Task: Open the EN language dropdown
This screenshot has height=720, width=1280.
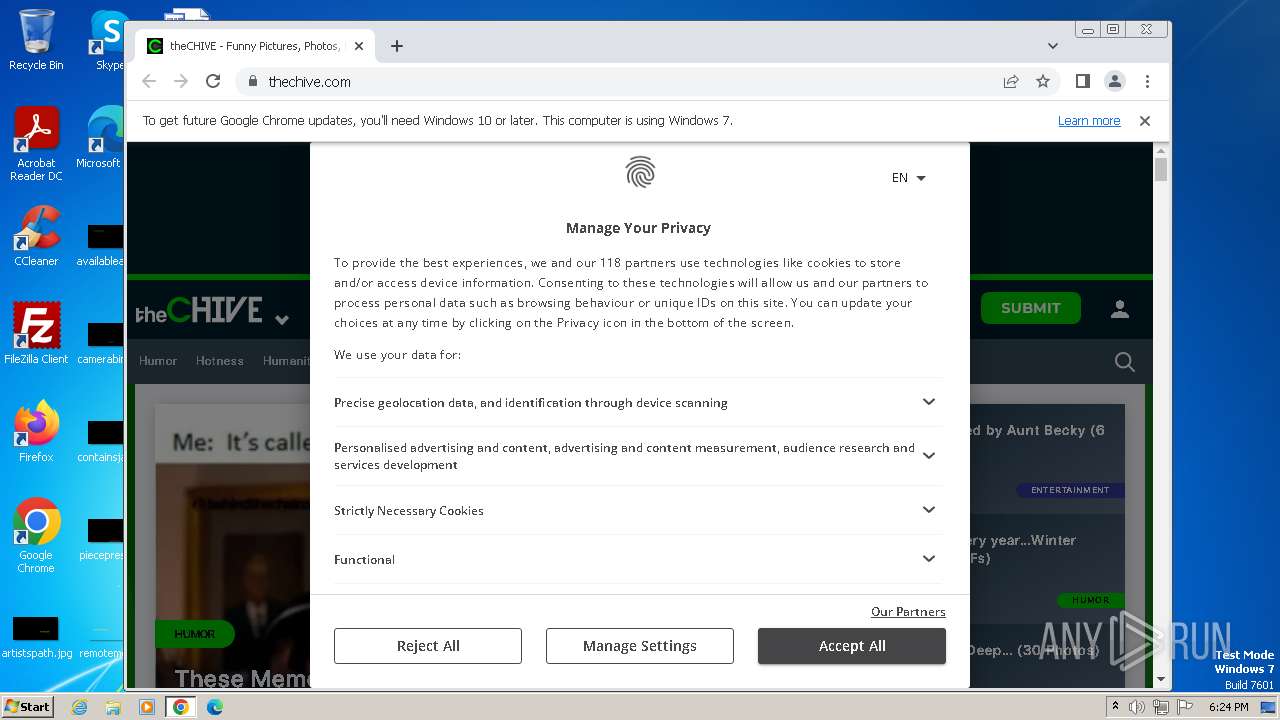Action: 908,177
